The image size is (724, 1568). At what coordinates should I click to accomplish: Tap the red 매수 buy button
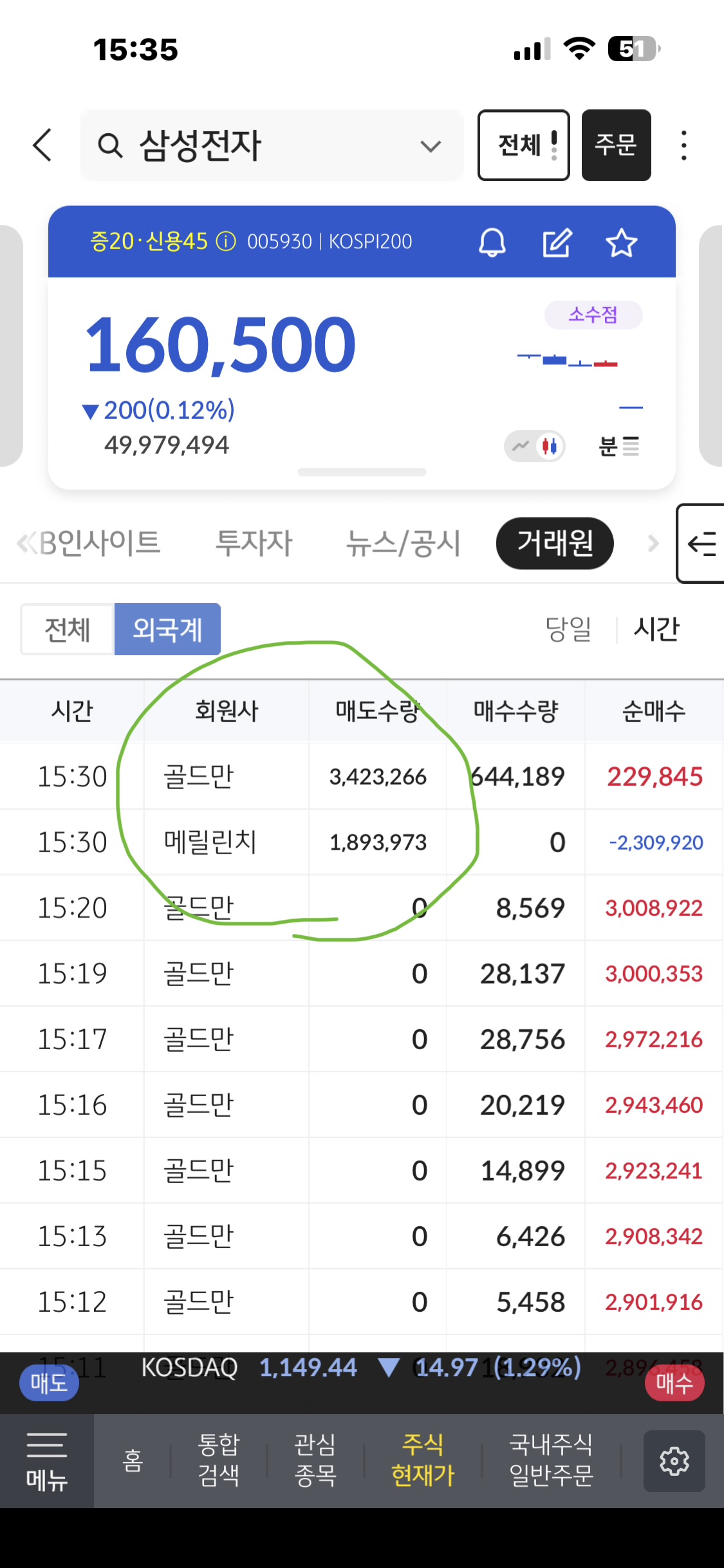674,1383
